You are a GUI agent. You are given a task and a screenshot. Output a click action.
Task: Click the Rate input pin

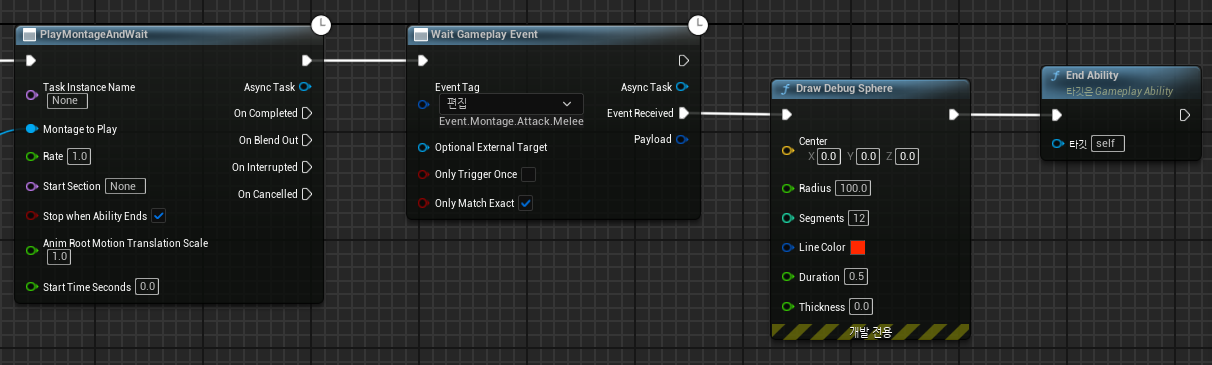31,157
